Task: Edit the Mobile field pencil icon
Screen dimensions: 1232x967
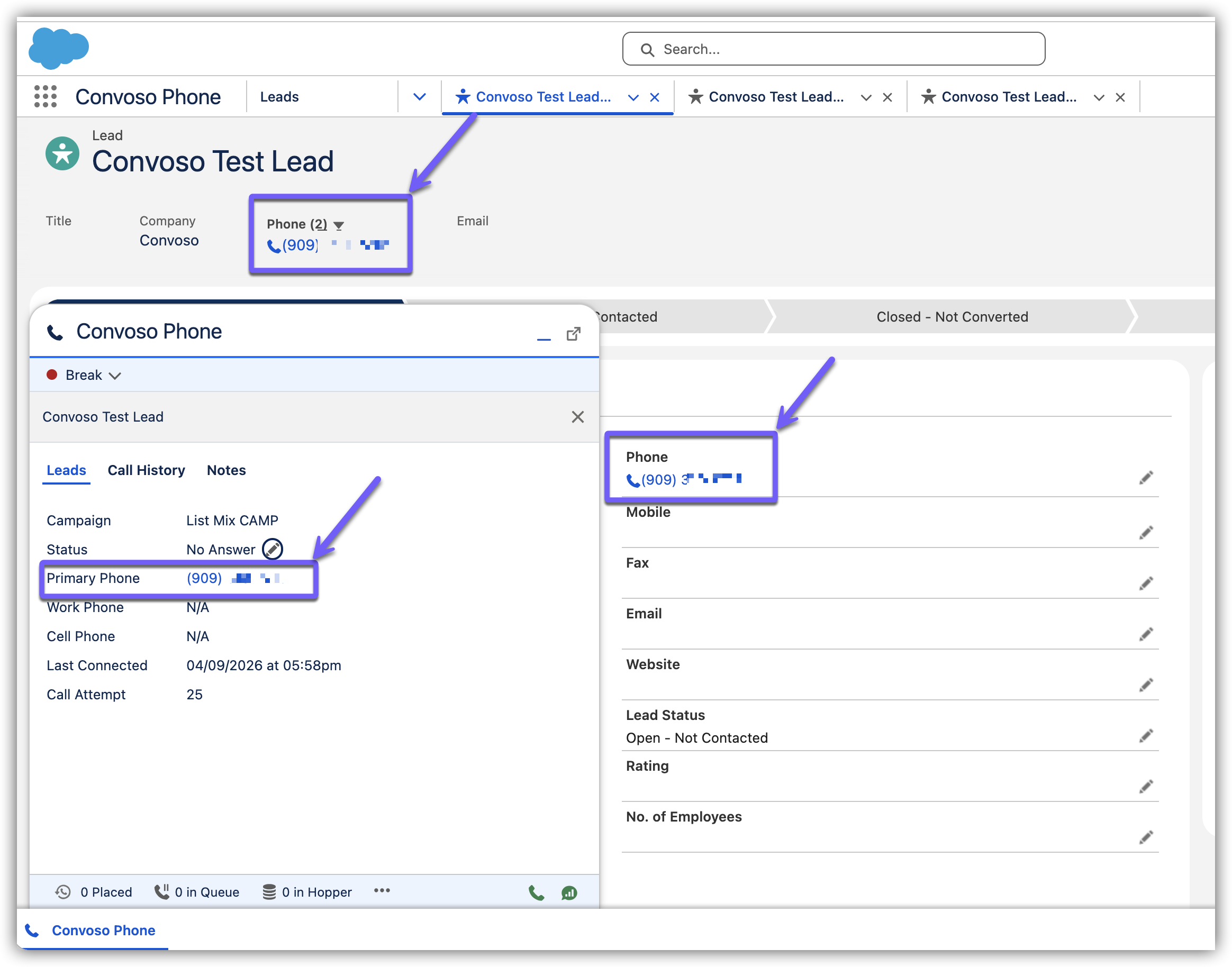Action: pos(1145,533)
